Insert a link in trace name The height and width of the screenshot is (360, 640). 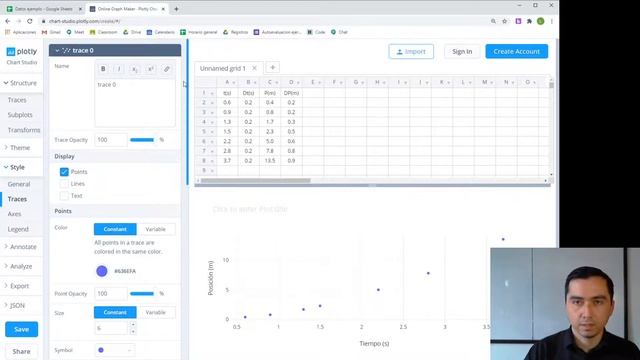coord(167,69)
